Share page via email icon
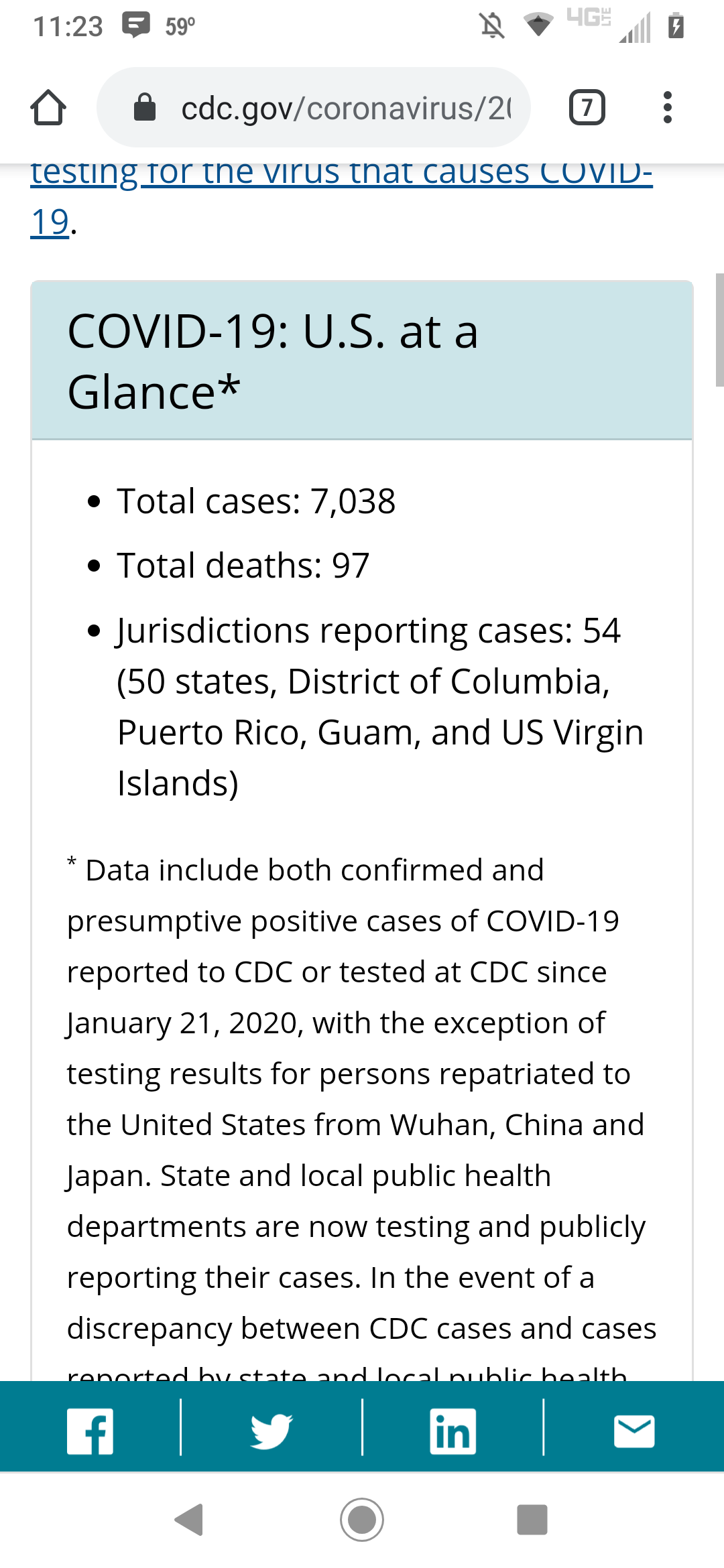This screenshot has width=724, height=1568. tap(634, 1431)
